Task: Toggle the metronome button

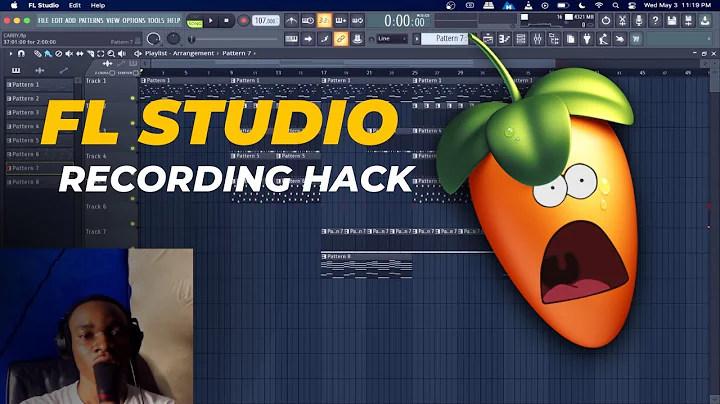Action: (x=291, y=21)
